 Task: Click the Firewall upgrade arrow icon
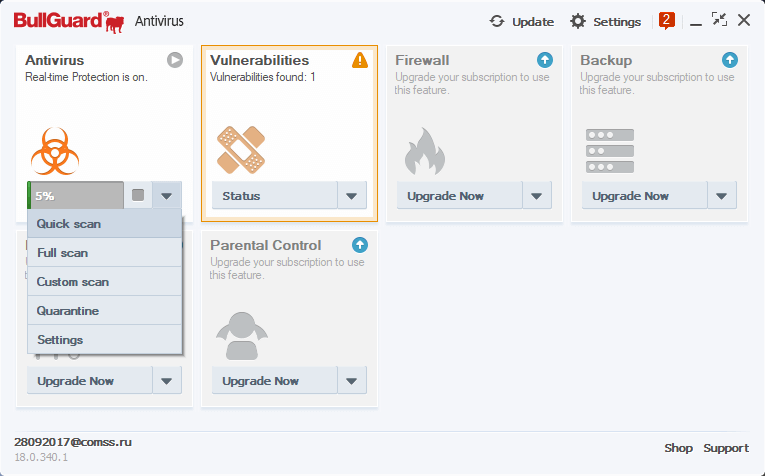(545, 60)
